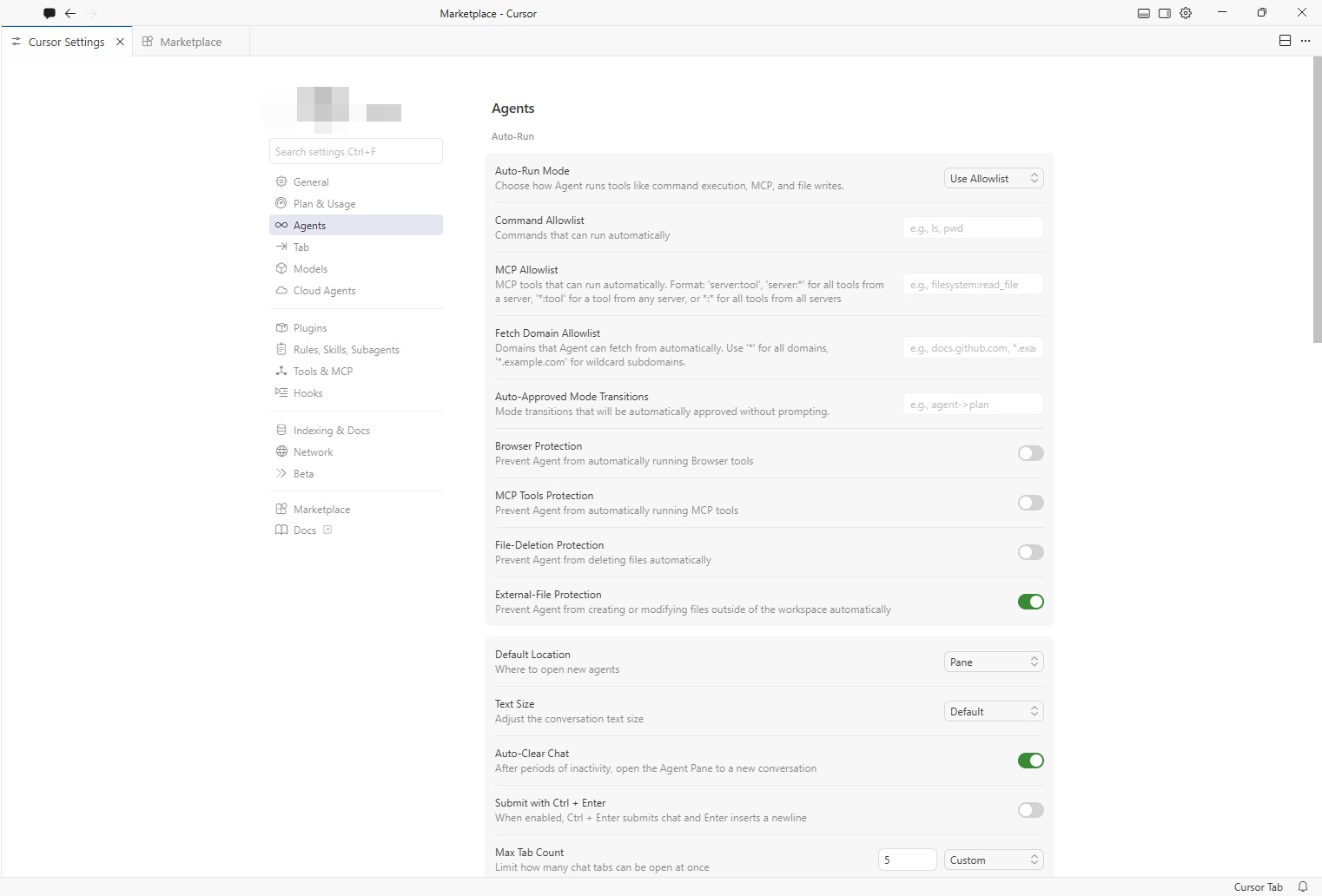Open Rules, Skills, Subagents section
The image size is (1322, 896).
click(356, 349)
